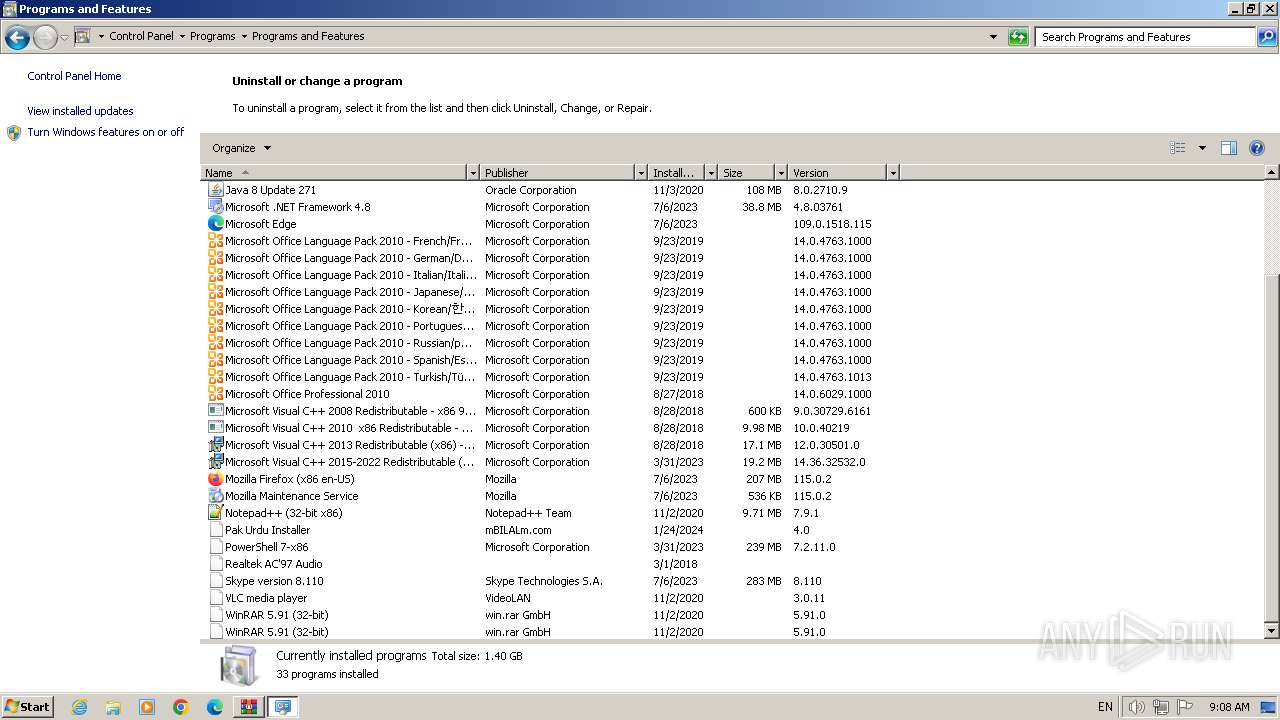The width and height of the screenshot is (1280, 720).
Task: Open media player from the taskbar
Action: (147, 707)
